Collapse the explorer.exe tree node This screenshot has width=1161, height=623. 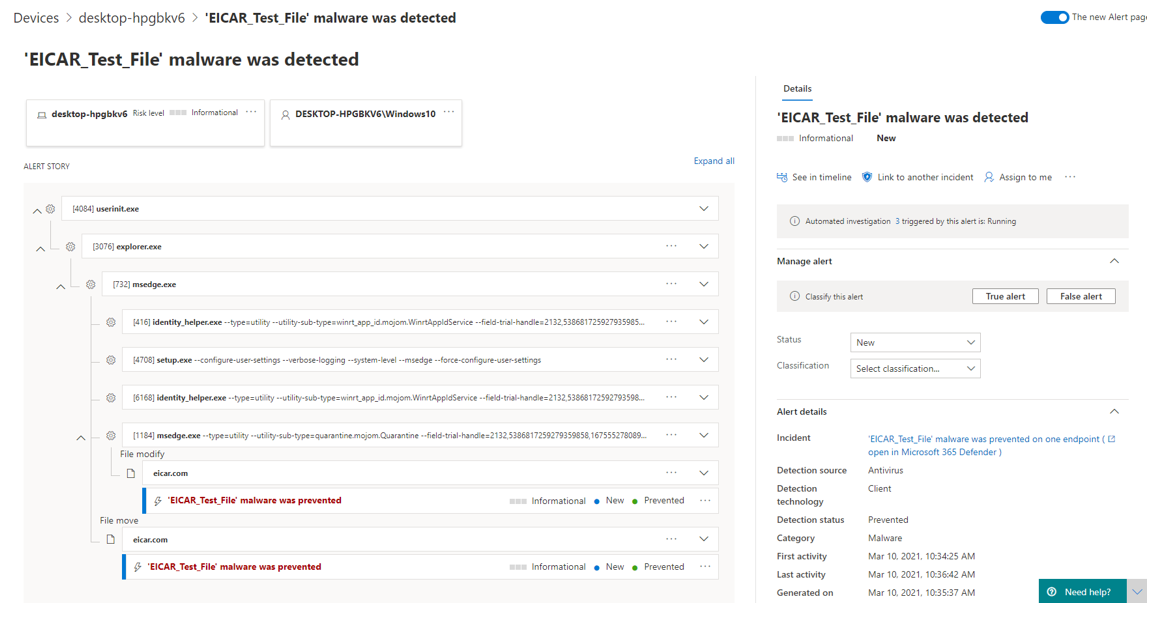(41, 249)
